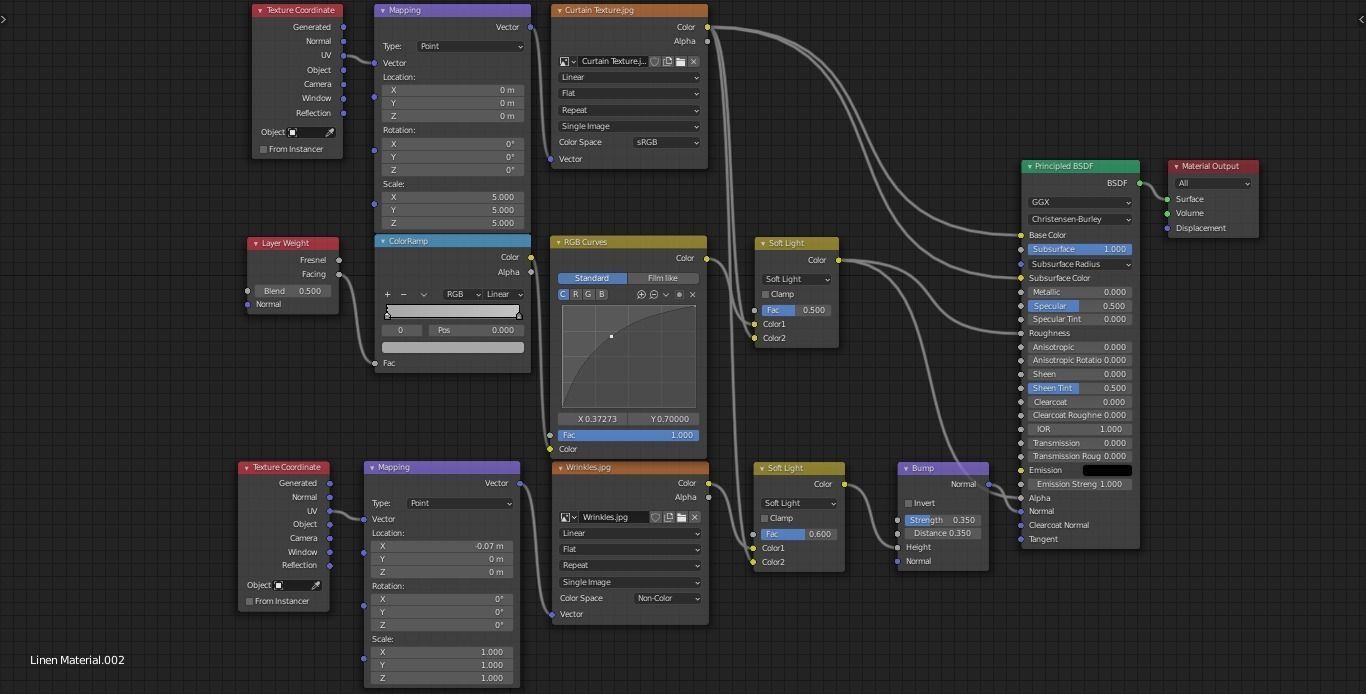
Task: Open Non-Color Color Space dropdown
Action: click(x=667, y=599)
